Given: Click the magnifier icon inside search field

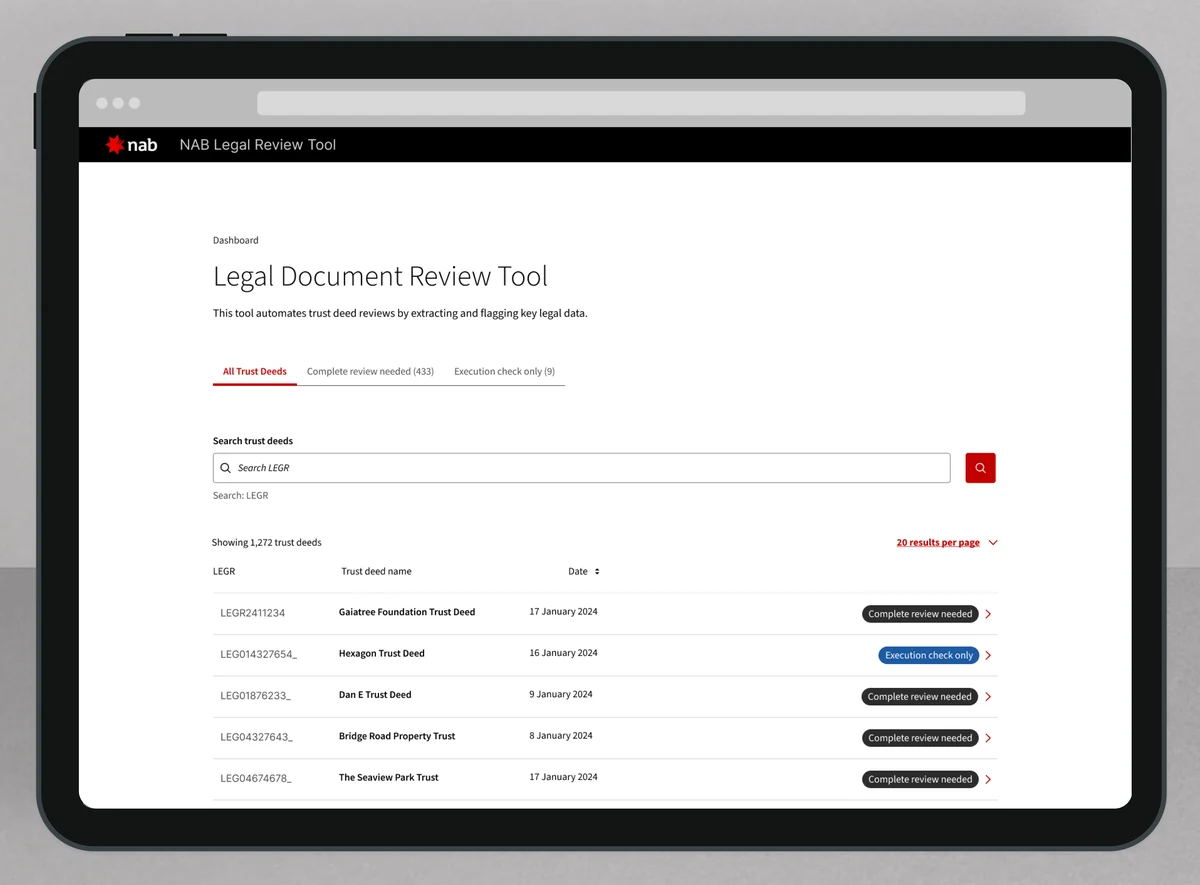Looking at the screenshot, I should coord(226,468).
